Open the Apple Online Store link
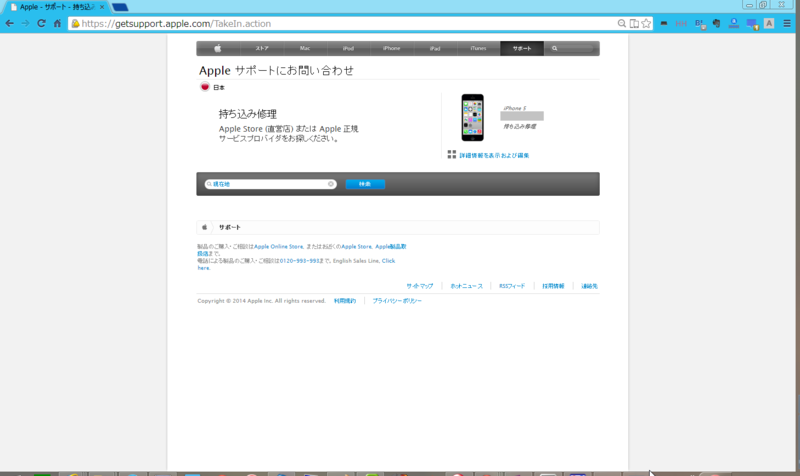The image size is (800, 476). point(279,246)
